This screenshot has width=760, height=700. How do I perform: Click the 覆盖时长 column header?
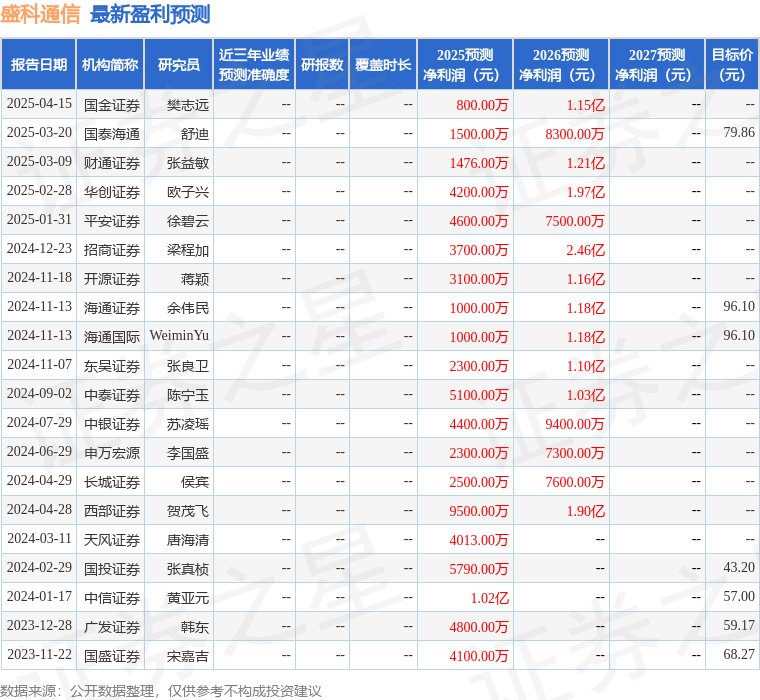pyautogui.click(x=383, y=65)
